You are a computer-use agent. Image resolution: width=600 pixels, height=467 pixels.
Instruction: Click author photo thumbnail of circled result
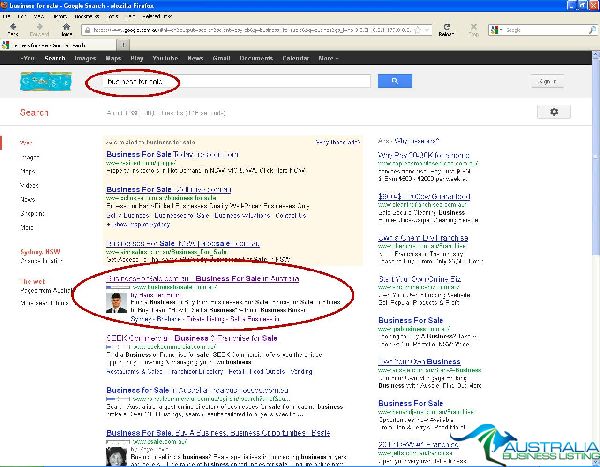(x=116, y=303)
